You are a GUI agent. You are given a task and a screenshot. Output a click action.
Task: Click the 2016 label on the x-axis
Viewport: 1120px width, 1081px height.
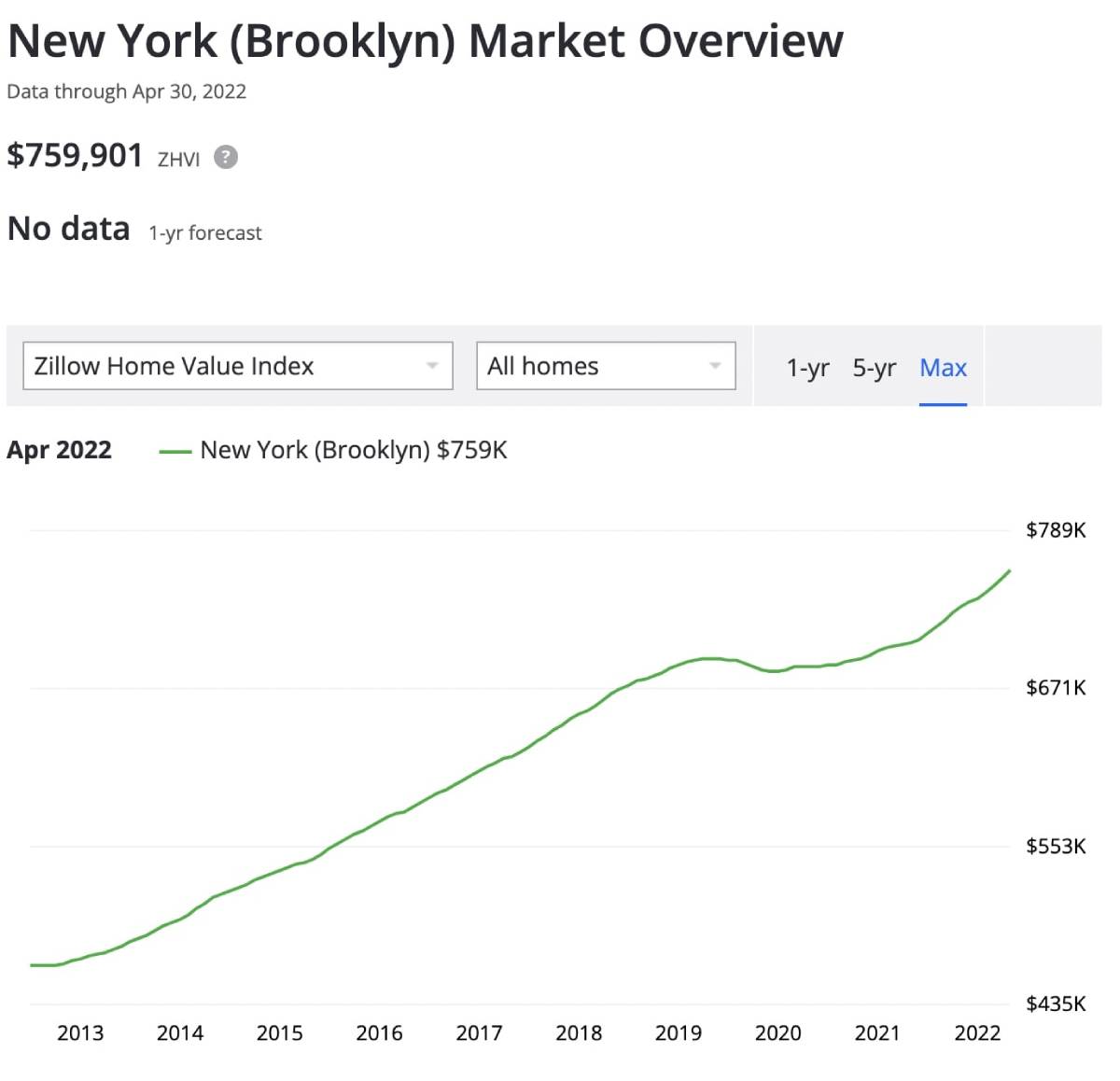(379, 1033)
